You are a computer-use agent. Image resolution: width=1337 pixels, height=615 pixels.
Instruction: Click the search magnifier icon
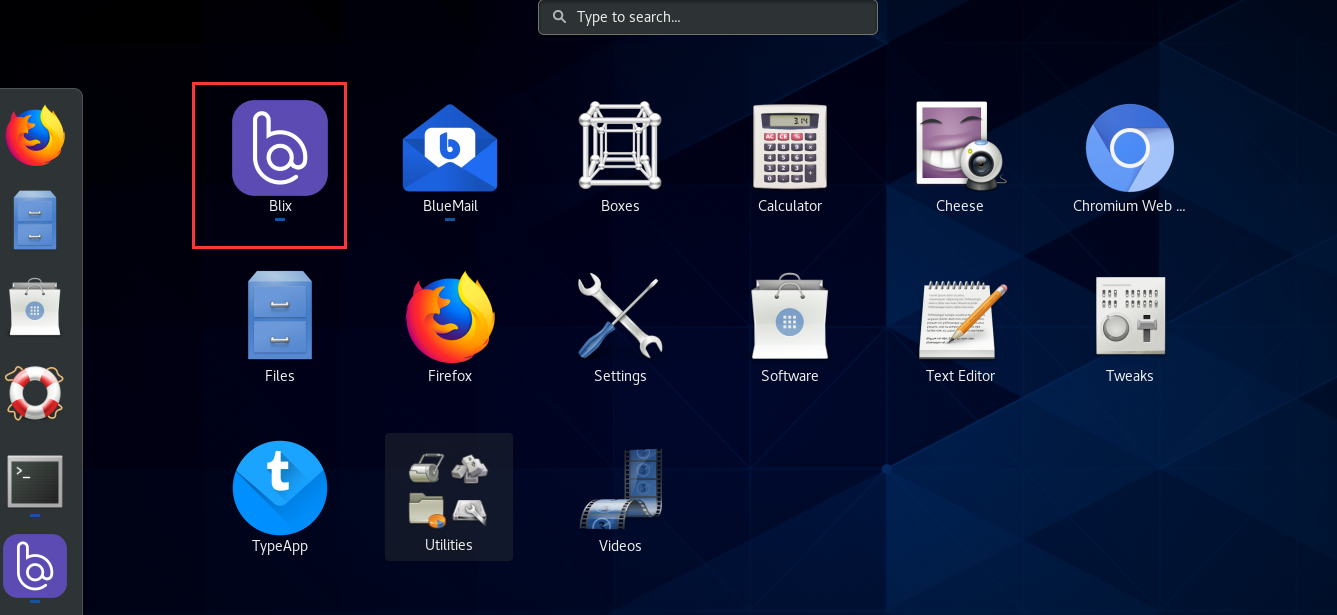(559, 17)
